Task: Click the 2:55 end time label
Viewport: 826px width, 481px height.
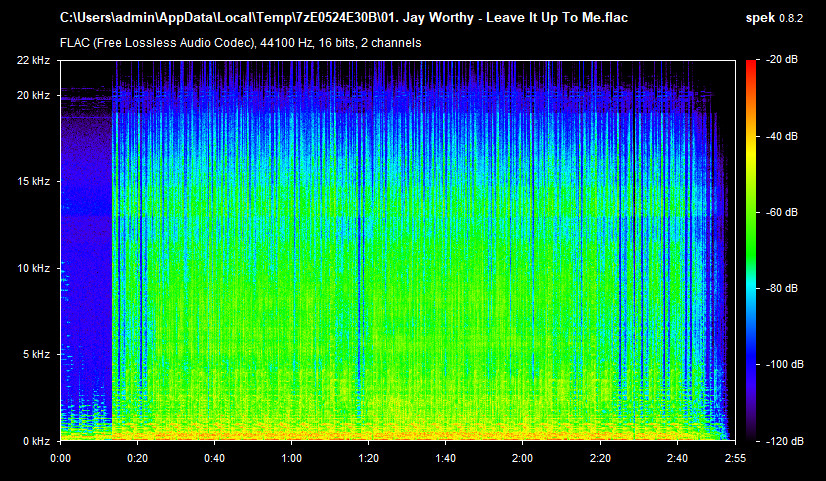Action: coord(735,458)
